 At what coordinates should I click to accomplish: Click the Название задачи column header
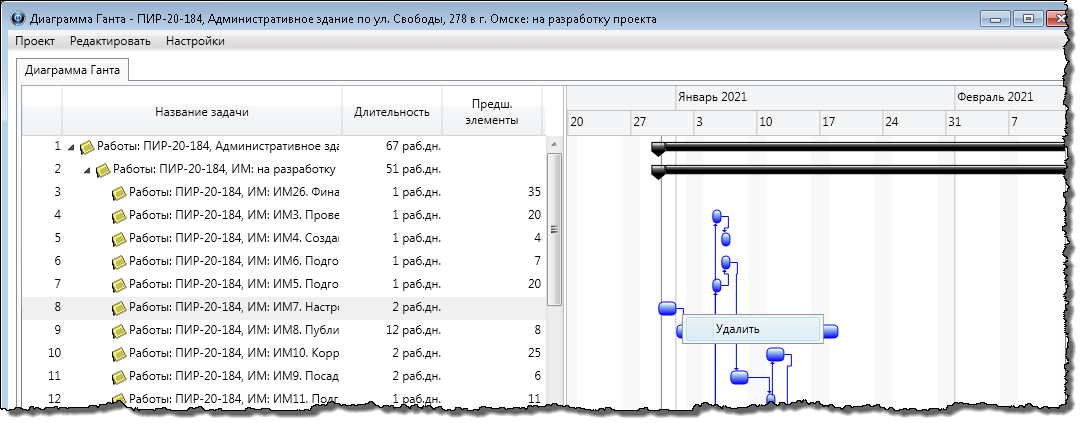pyautogui.click(x=202, y=112)
